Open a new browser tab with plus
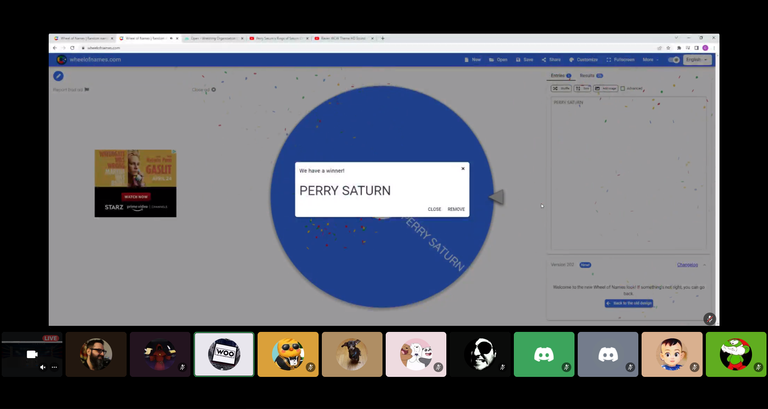This screenshot has height=409, width=768. click(383, 38)
